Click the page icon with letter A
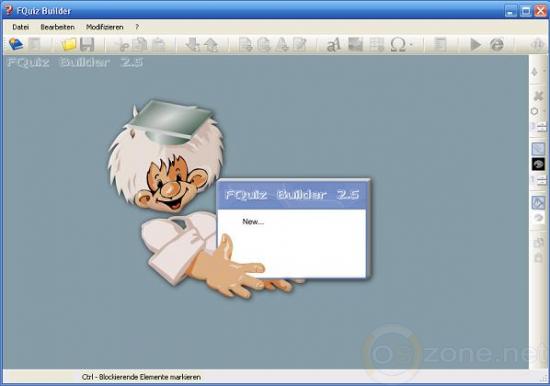This screenshot has height=386, width=550. [282, 45]
